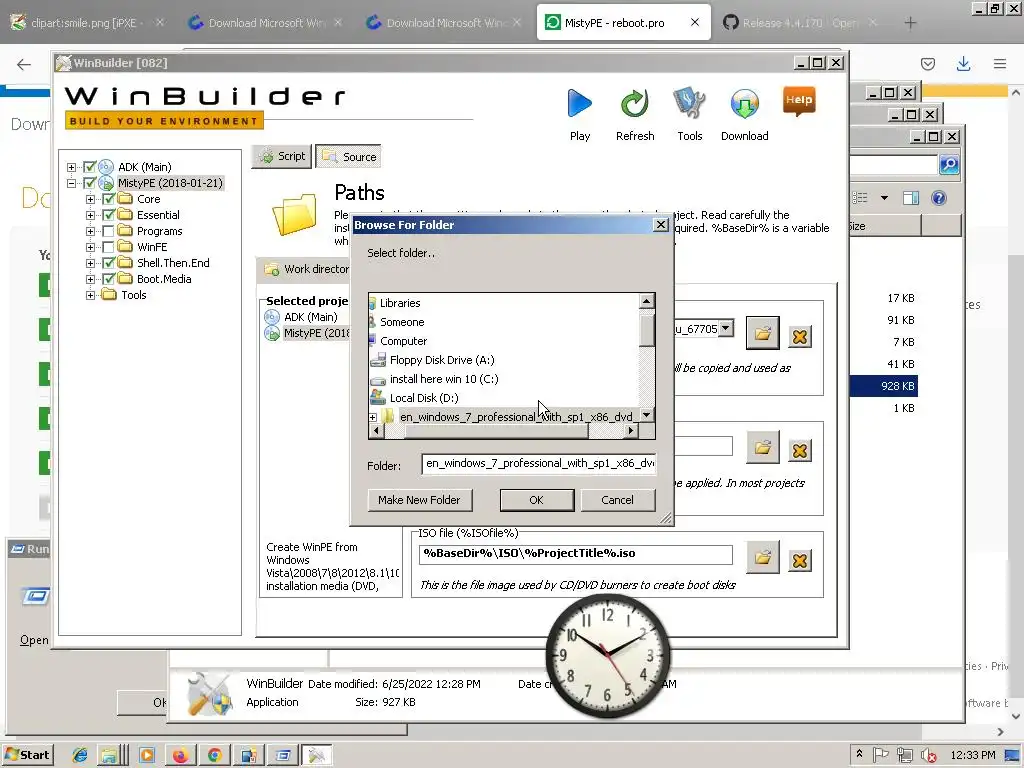1024x768 pixels.
Task: Click the folder list vertical scrollbar thumb
Action: coord(647,328)
